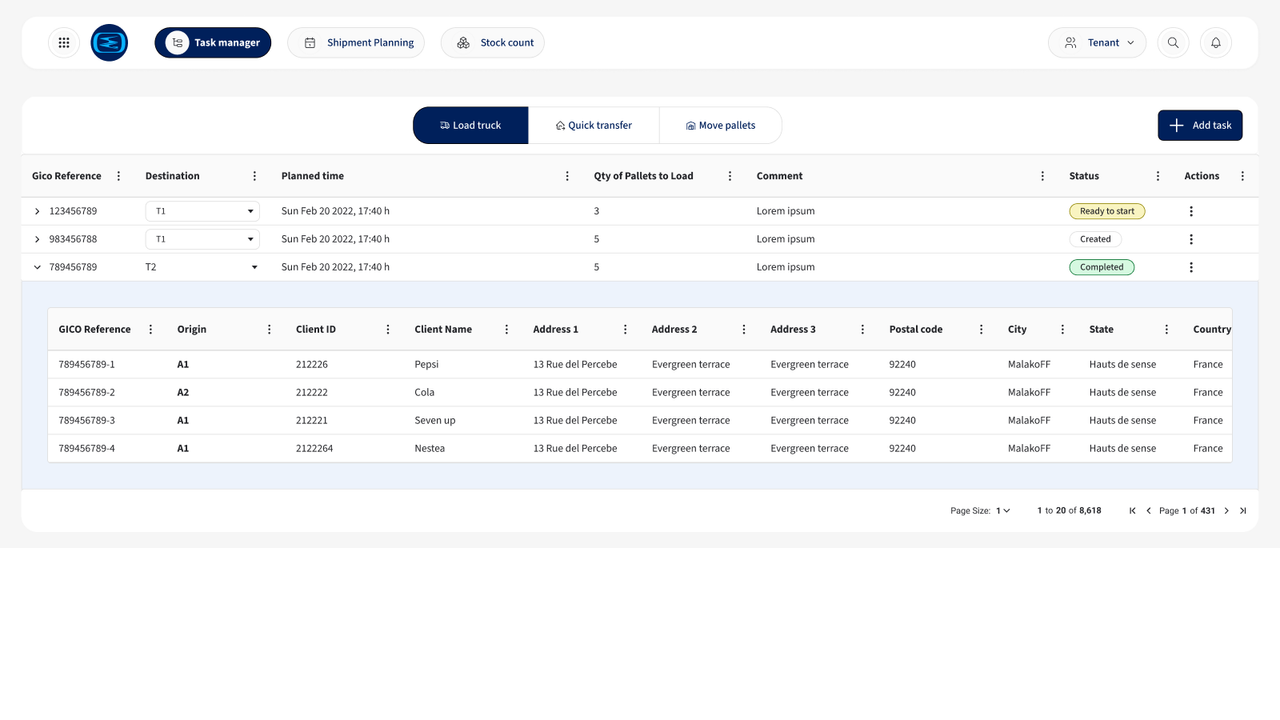The width and height of the screenshot is (1280, 720).
Task: Switch to Quick transfer tab
Action: (594, 125)
